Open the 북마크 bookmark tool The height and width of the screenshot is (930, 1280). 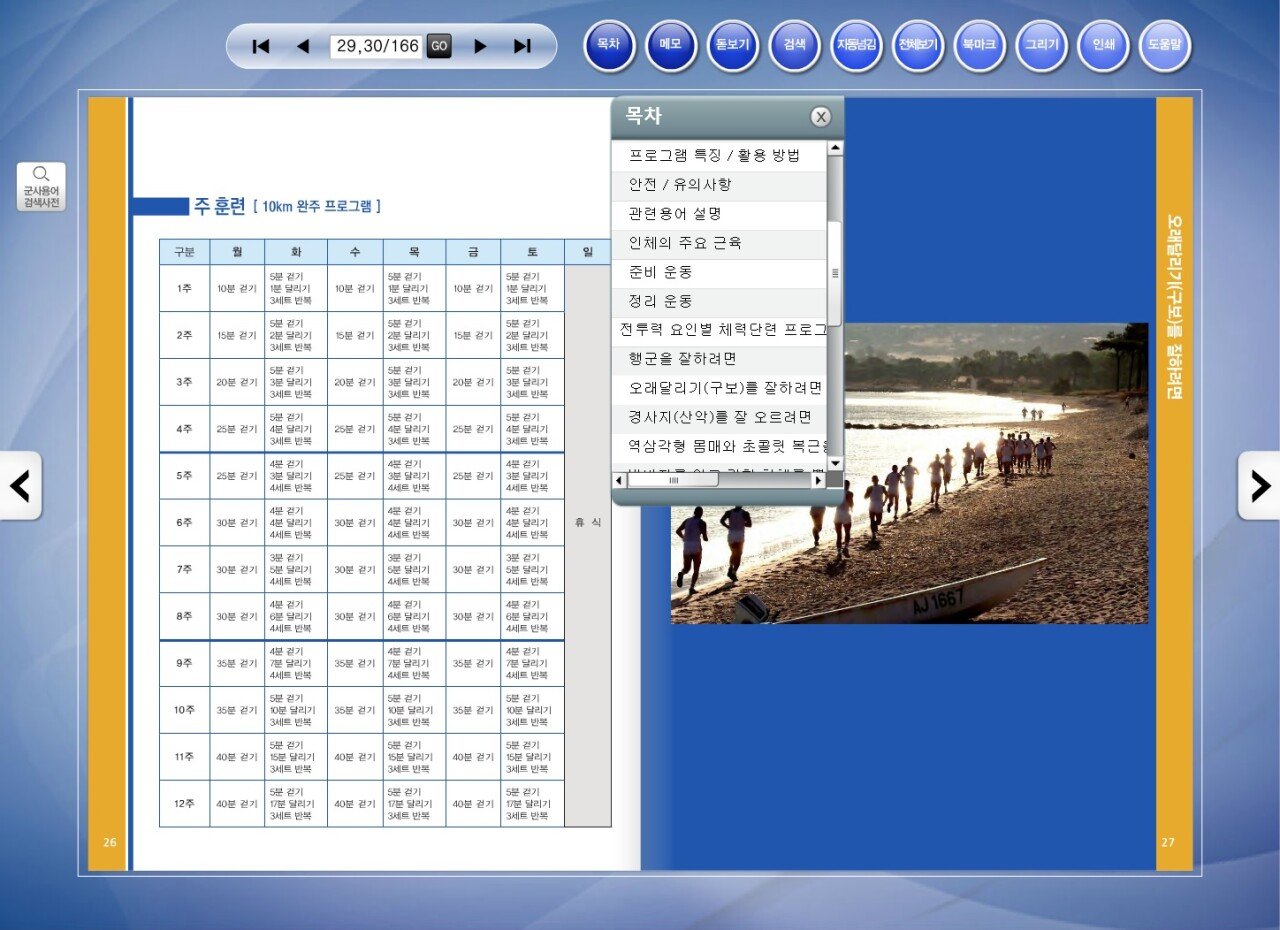point(980,46)
